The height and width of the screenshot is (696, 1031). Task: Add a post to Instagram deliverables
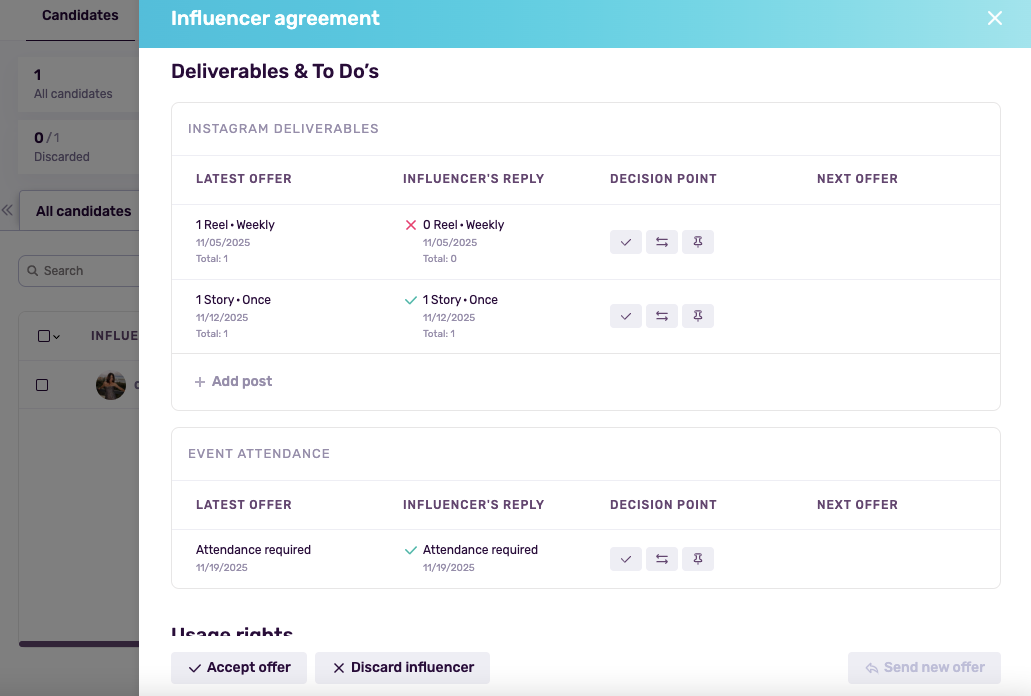233,382
